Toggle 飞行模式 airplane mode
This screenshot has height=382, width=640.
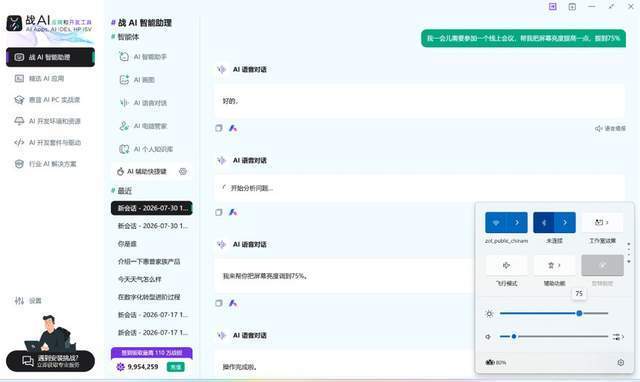(x=506, y=265)
